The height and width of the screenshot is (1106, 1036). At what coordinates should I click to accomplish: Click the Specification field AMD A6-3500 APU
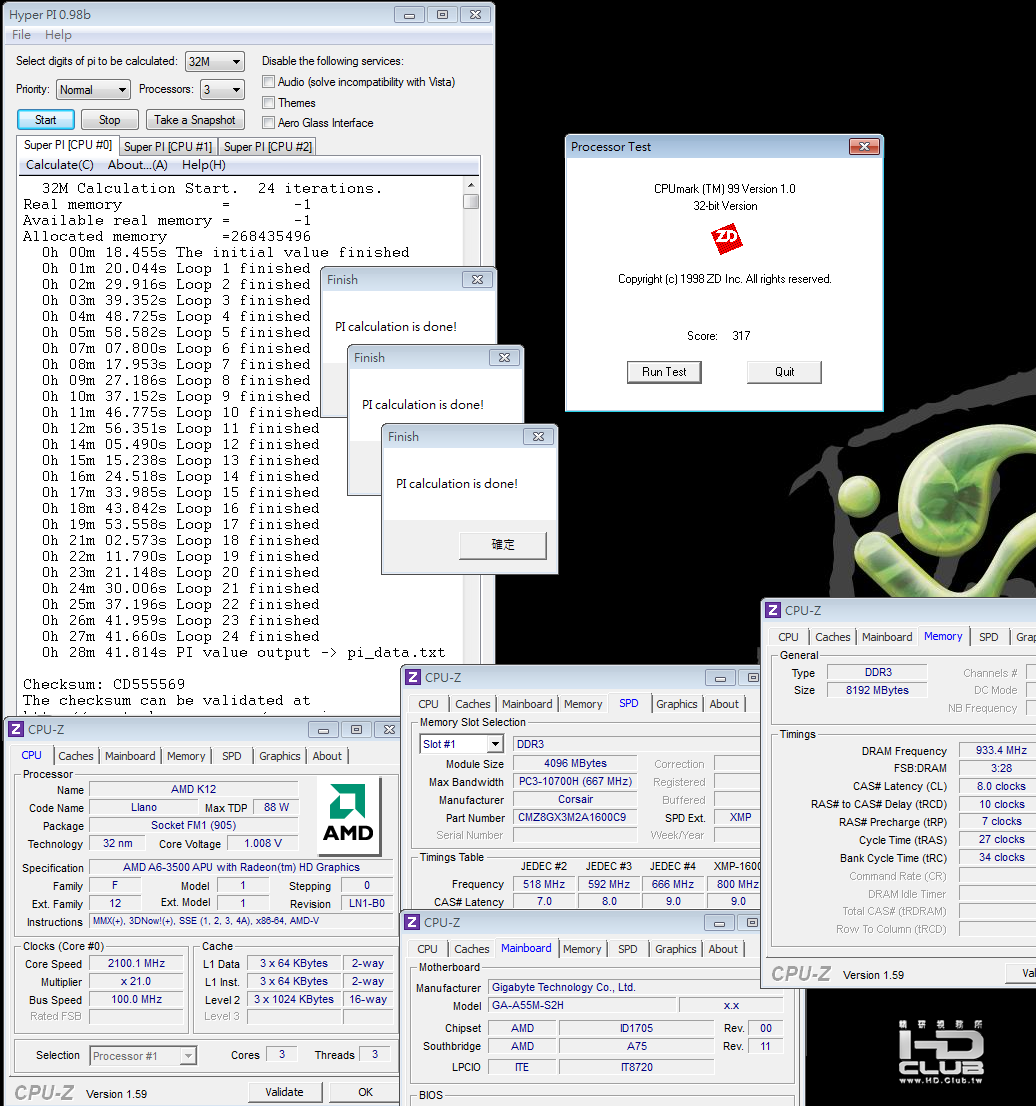[241, 867]
